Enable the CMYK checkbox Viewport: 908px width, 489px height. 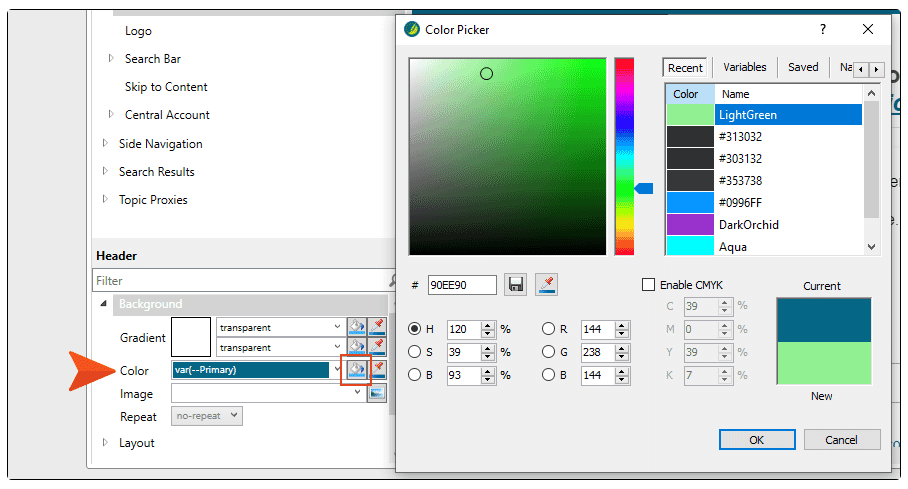click(x=649, y=284)
